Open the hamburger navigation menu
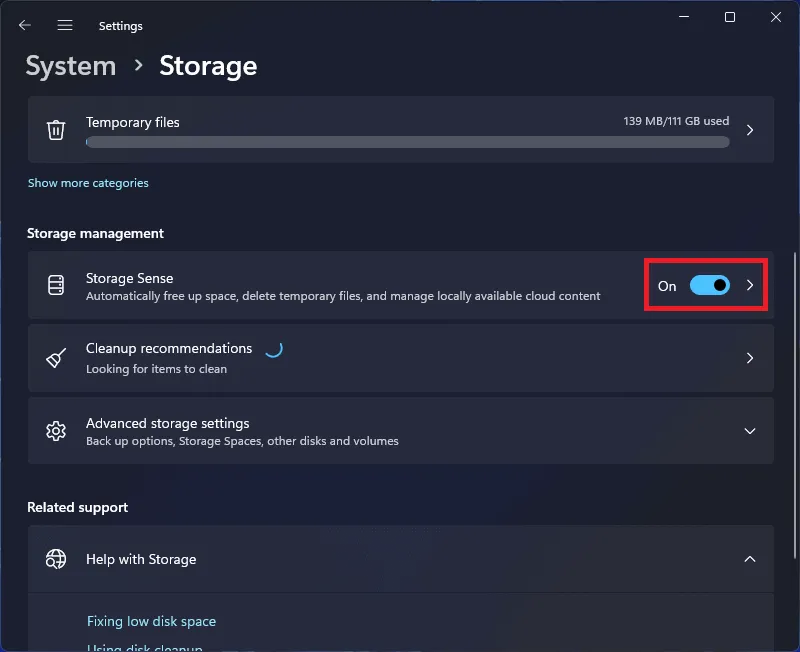The image size is (800, 652). pos(65,25)
